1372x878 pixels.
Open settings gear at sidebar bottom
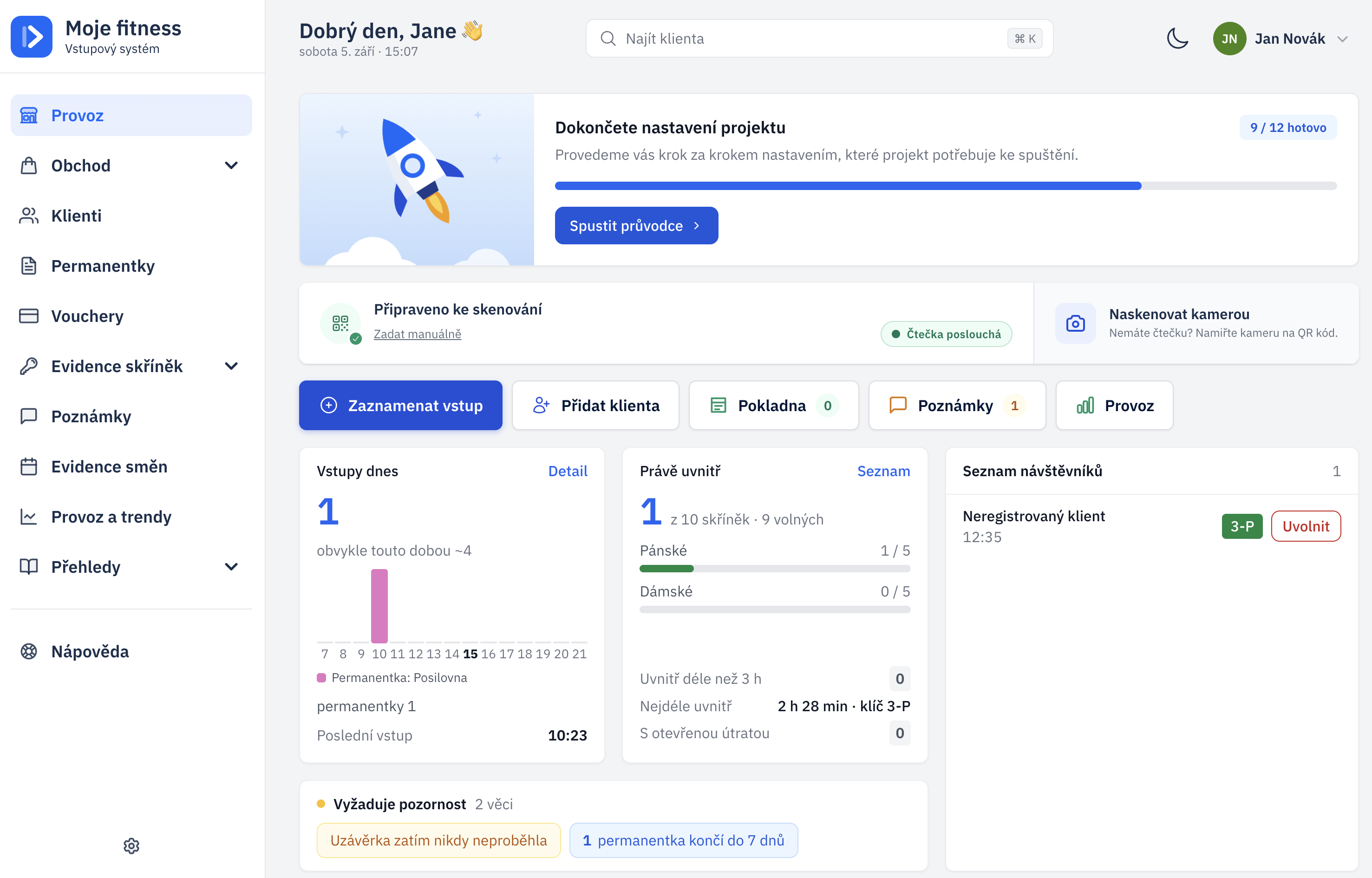click(x=131, y=845)
